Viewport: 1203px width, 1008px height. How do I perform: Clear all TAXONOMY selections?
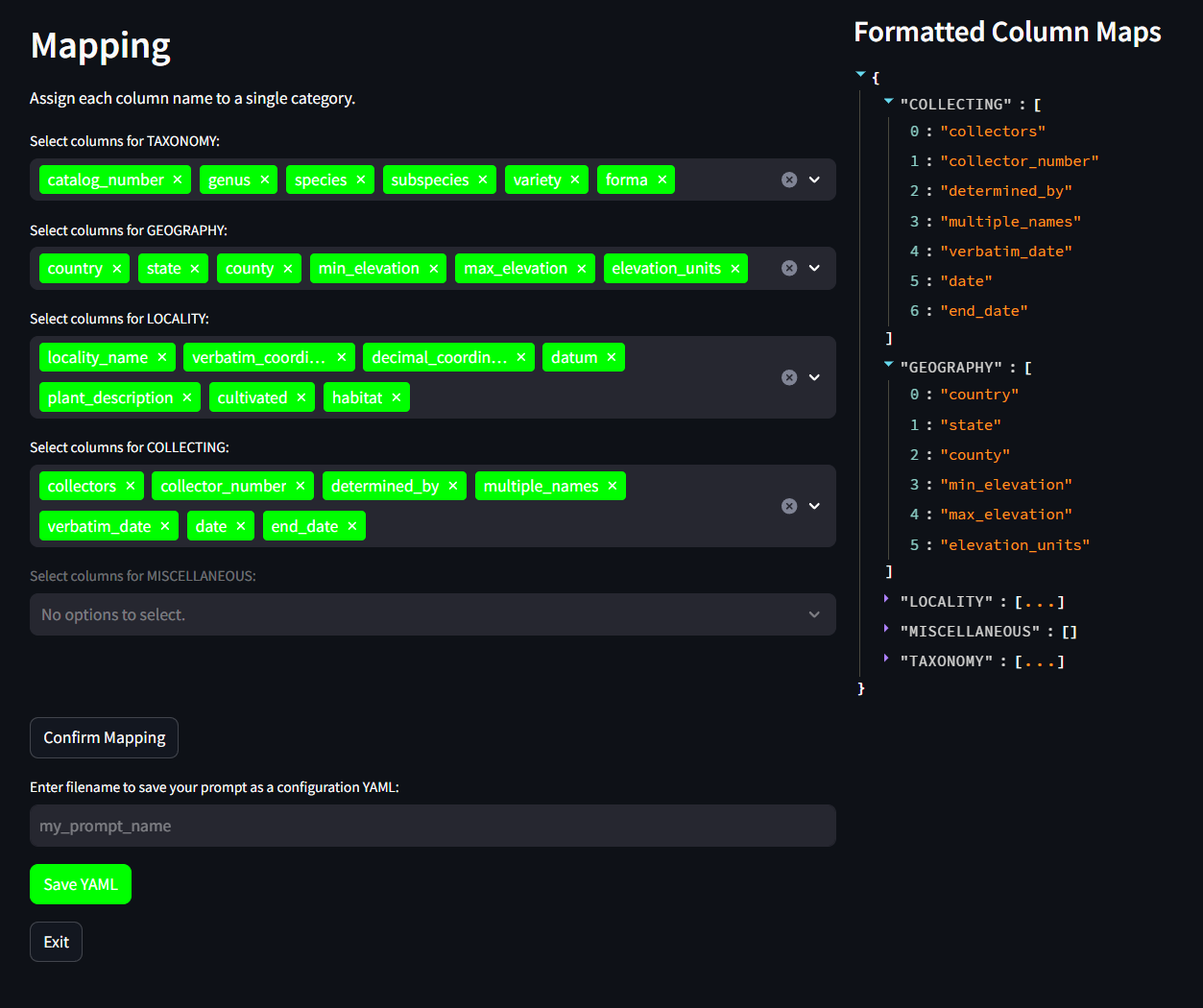pyautogui.click(x=789, y=180)
